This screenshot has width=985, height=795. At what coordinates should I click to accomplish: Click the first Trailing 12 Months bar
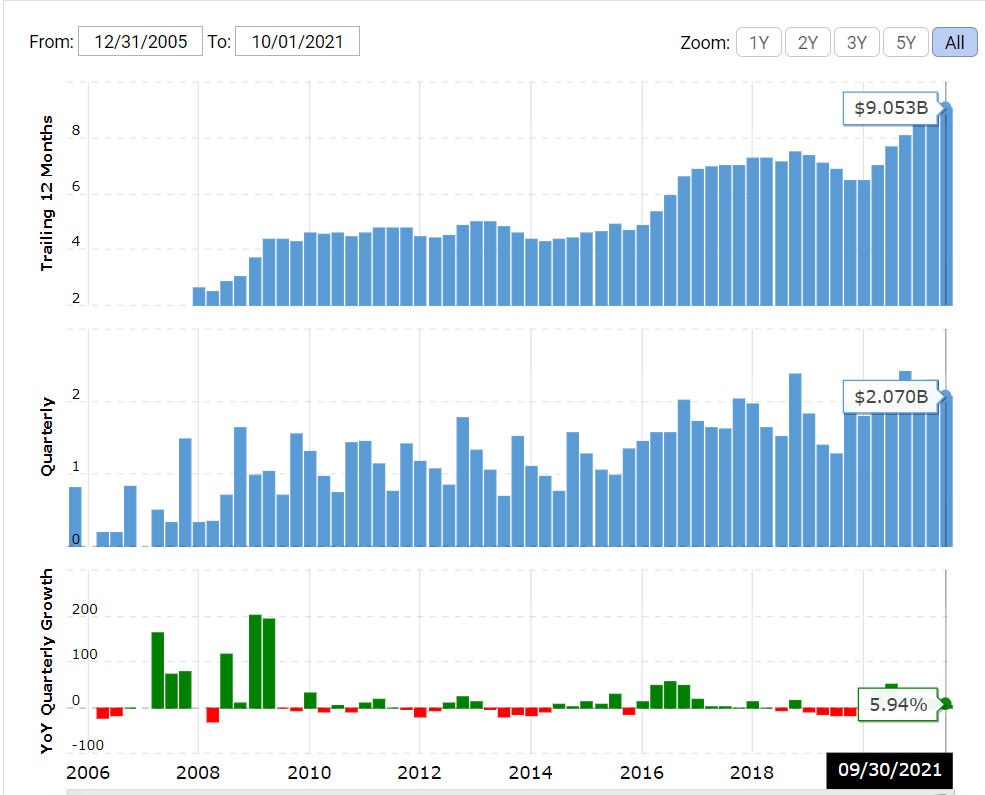pyautogui.click(x=199, y=296)
